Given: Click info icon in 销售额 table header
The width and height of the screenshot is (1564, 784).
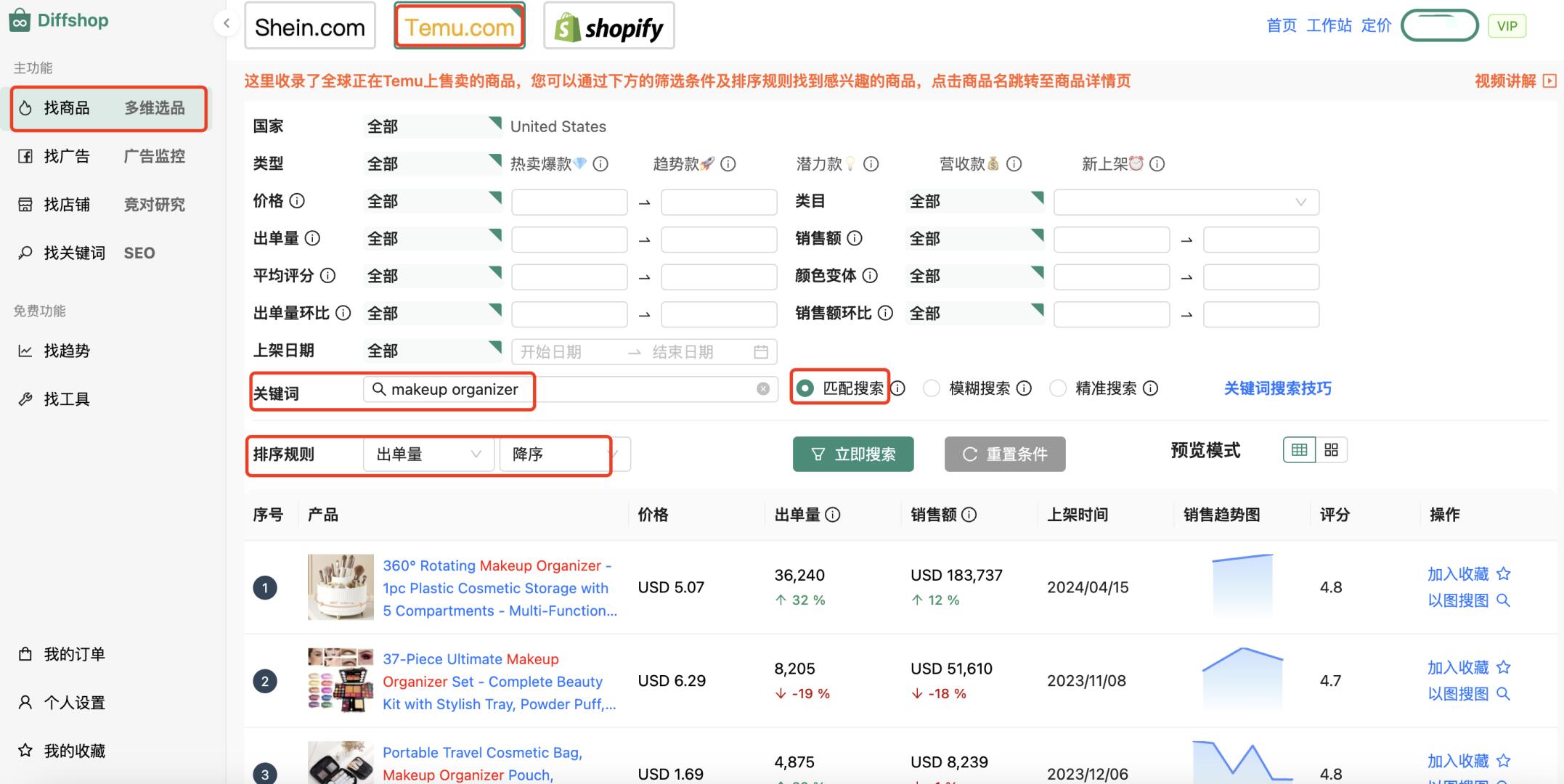Looking at the screenshot, I should (969, 515).
